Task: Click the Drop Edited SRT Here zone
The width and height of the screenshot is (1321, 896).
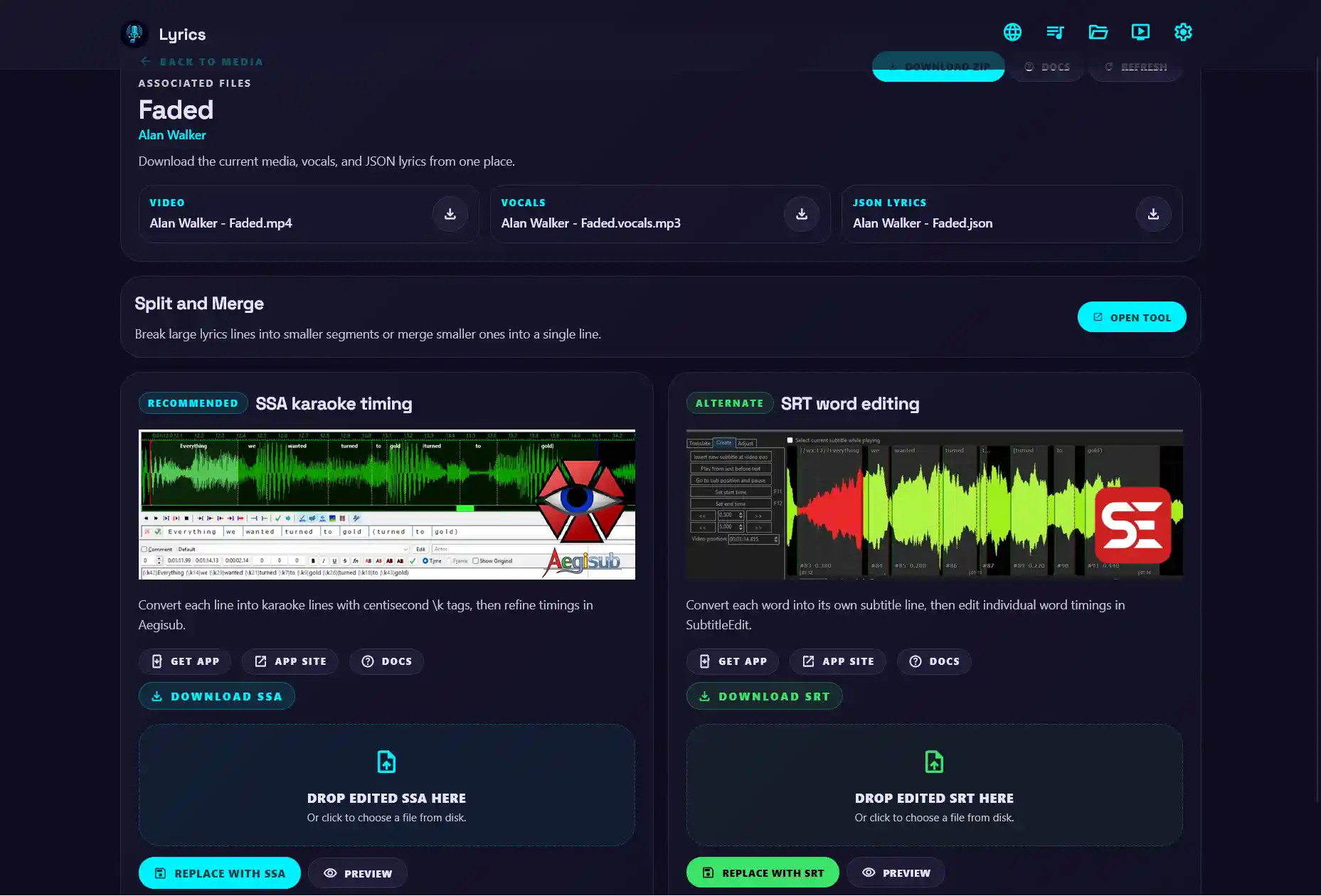Action: click(934, 785)
